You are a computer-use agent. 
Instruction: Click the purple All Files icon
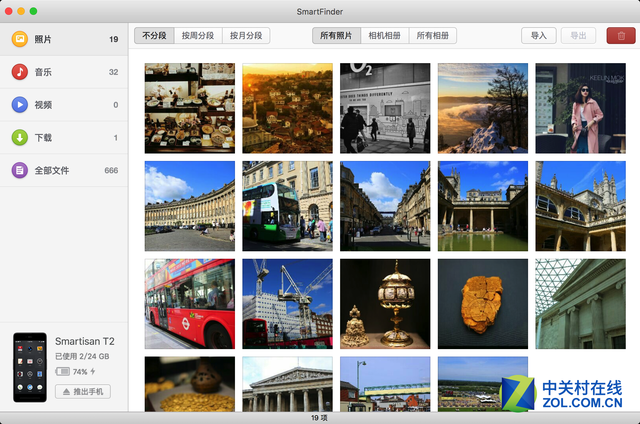19,170
